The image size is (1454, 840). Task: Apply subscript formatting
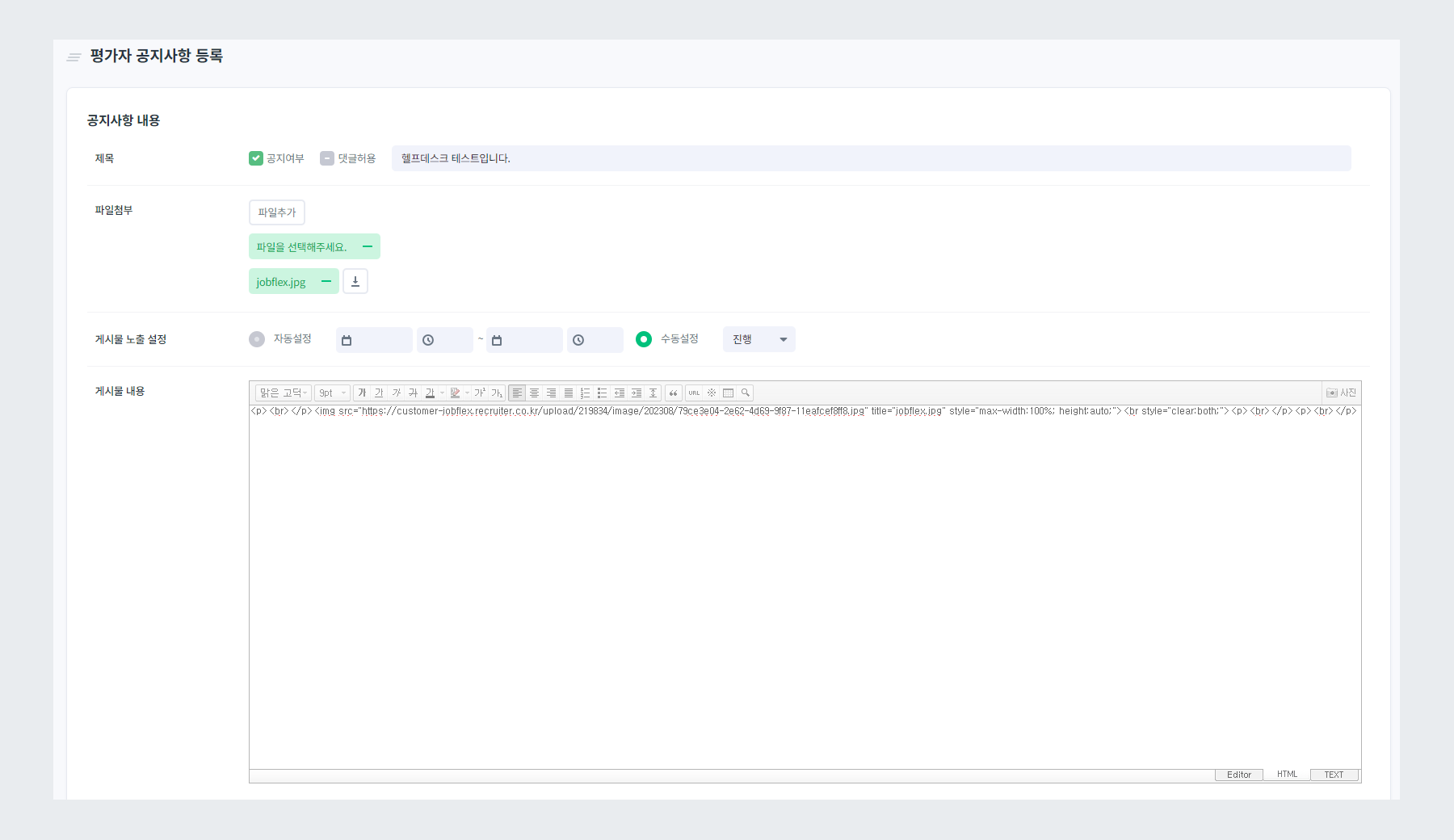497,393
